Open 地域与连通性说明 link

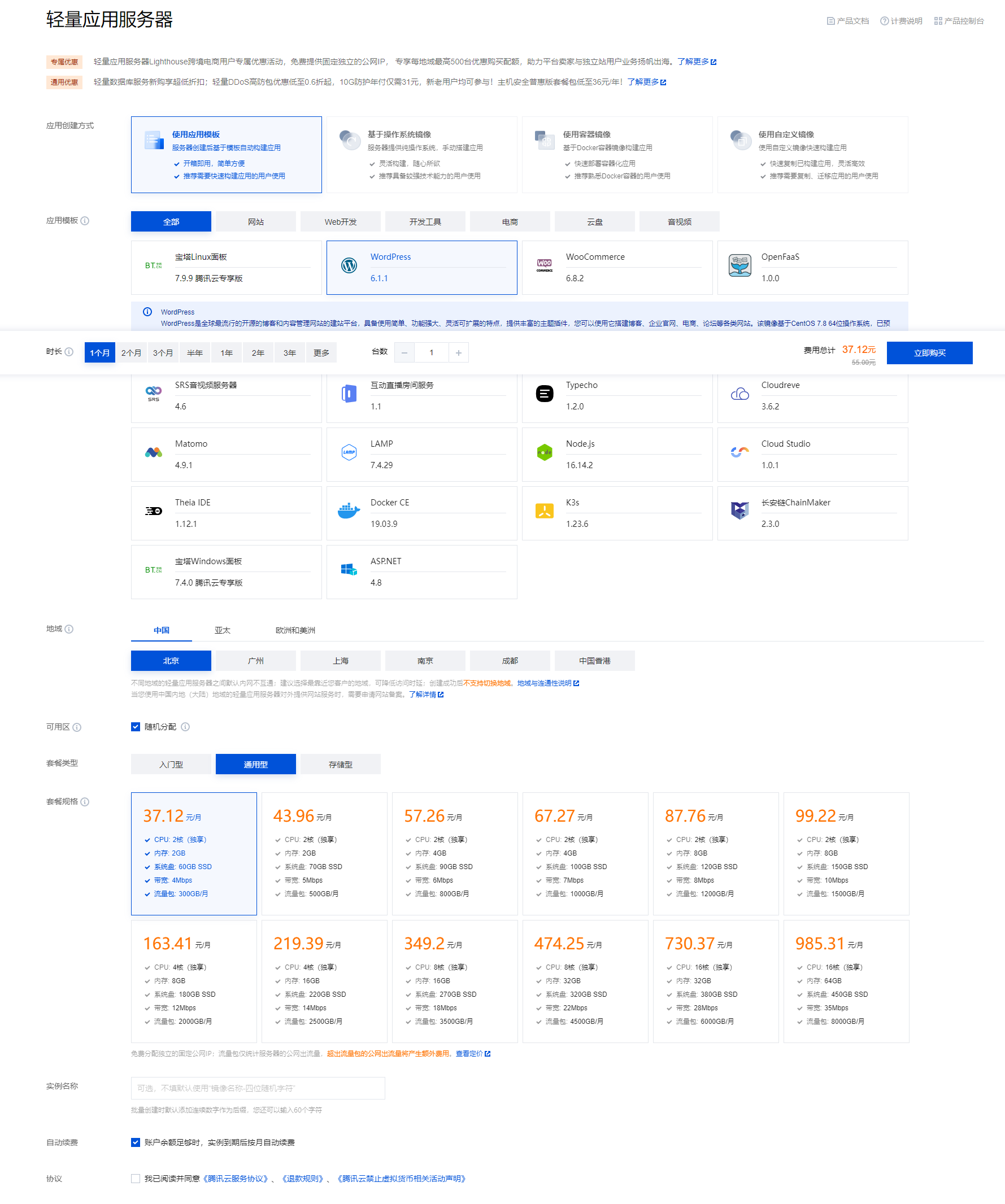pos(549,683)
